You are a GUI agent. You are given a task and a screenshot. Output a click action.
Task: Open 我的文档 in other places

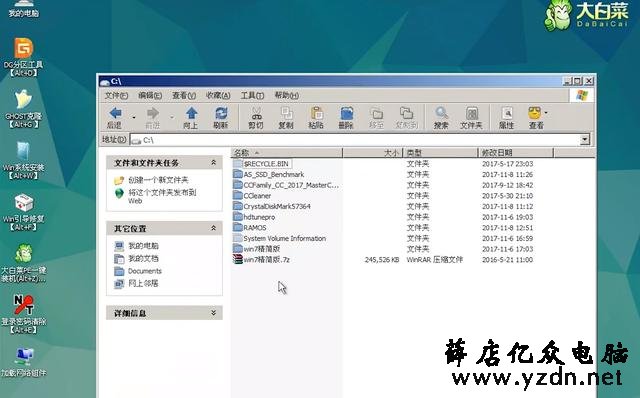point(143,258)
